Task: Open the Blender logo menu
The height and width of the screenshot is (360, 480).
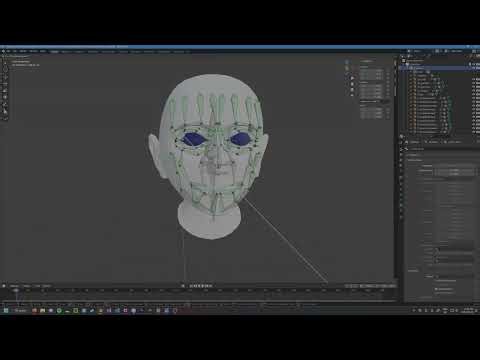Action: 3,51
